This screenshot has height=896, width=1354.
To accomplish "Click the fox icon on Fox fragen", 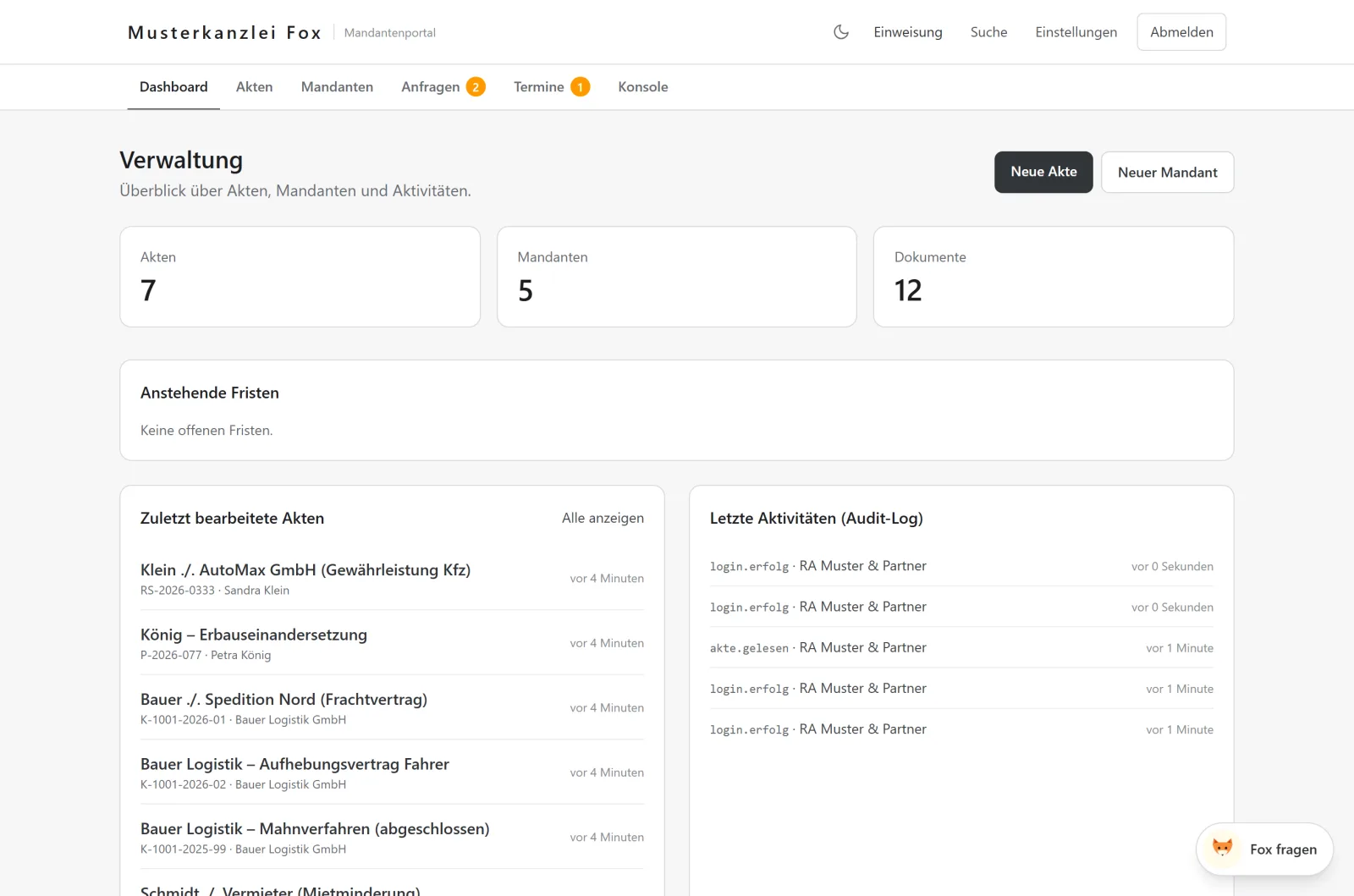I will pyautogui.click(x=1222, y=848).
